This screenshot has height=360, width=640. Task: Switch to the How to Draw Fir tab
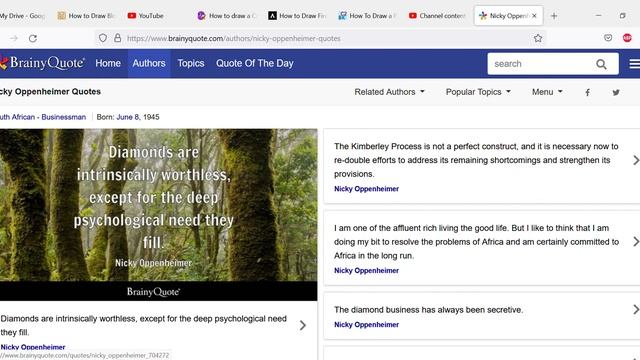(x=298, y=16)
